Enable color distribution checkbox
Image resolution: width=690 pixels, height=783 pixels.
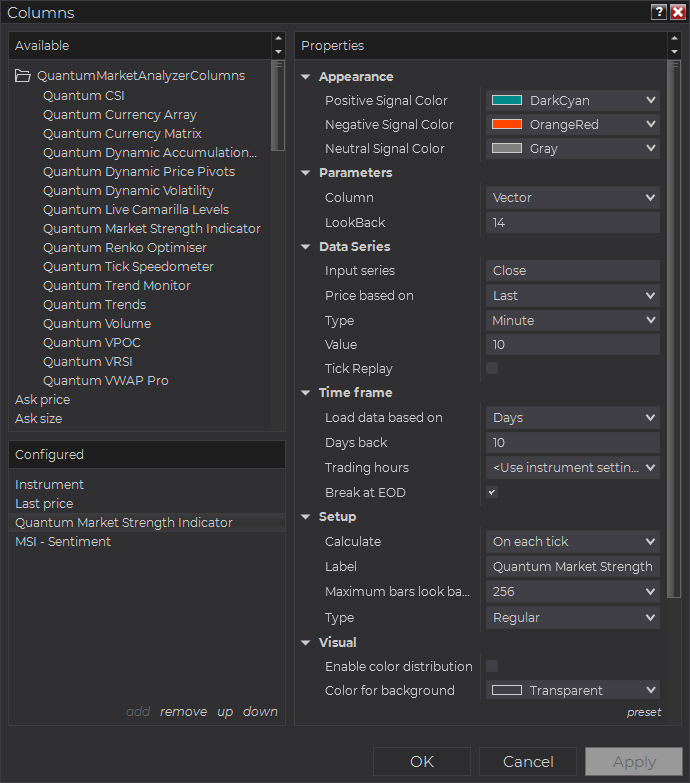492,666
